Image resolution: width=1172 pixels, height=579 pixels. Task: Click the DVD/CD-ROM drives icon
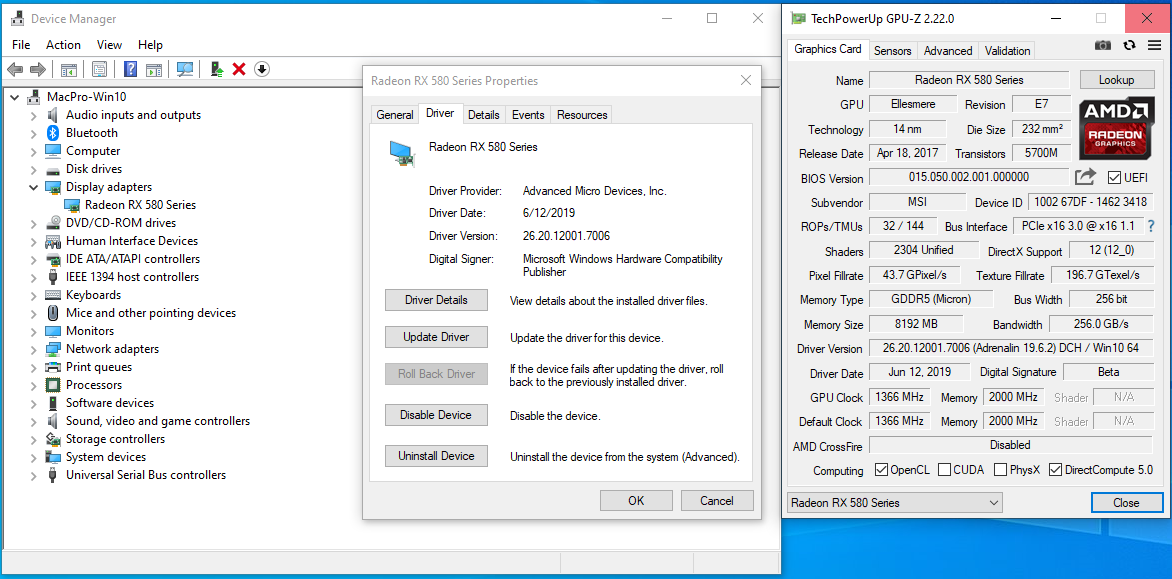pyautogui.click(x=52, y=223)
